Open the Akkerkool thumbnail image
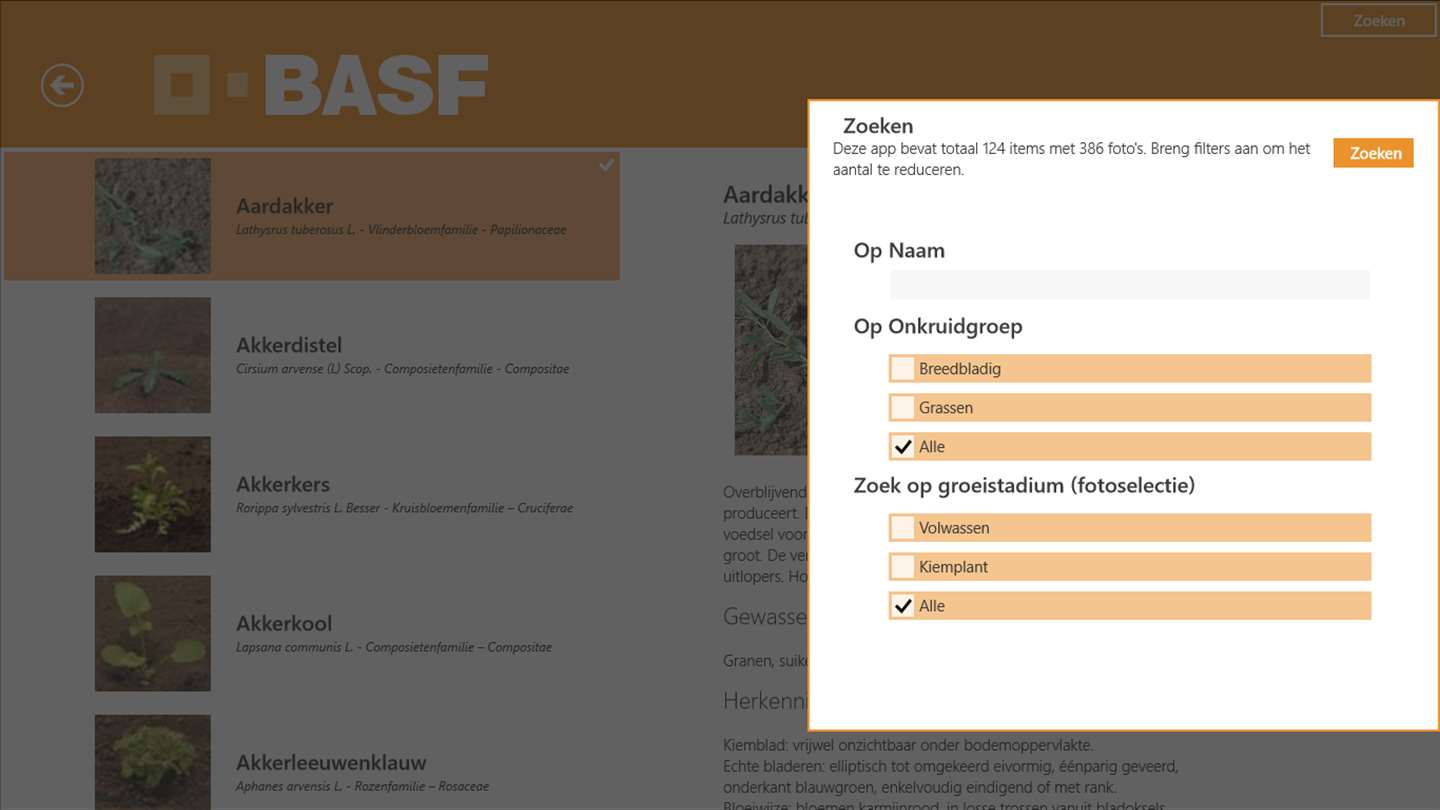1440x810 pixels. coord(152,633)
